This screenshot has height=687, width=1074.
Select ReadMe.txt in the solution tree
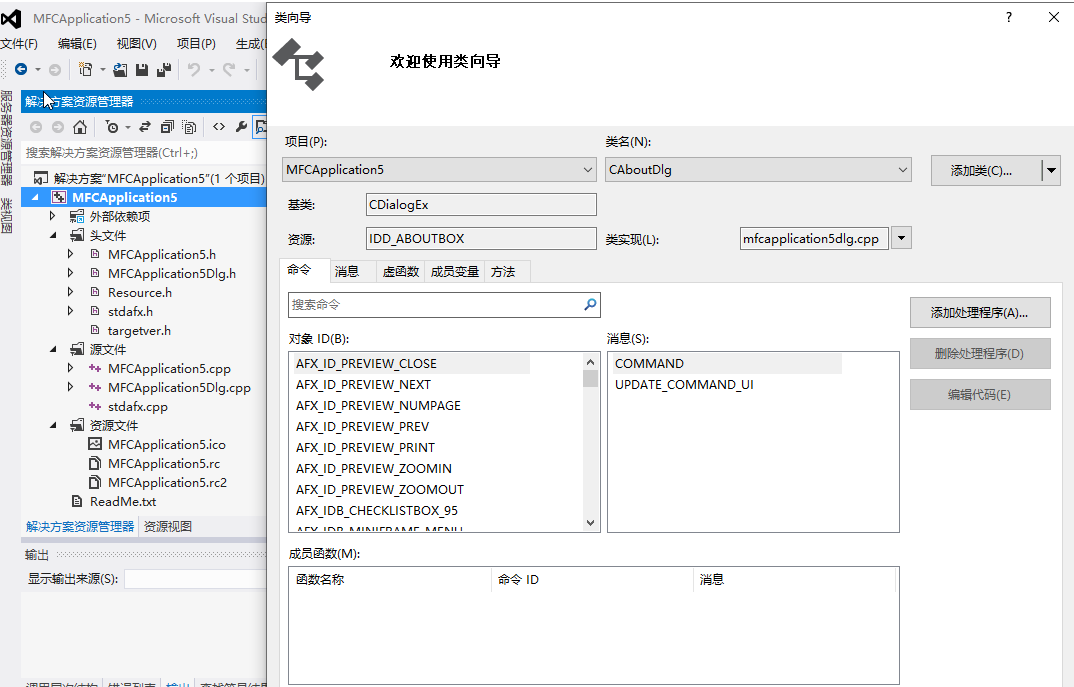coord(123,501)
